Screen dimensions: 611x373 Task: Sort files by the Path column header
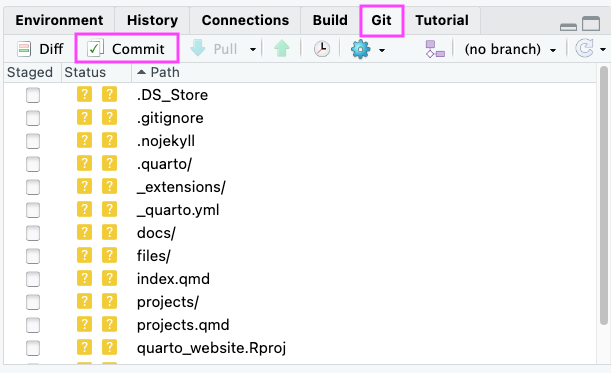pos(165,72)
